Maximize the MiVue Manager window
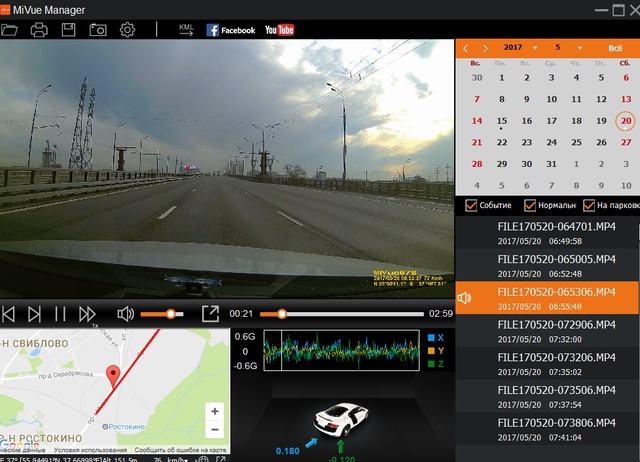 coord(619,10)
